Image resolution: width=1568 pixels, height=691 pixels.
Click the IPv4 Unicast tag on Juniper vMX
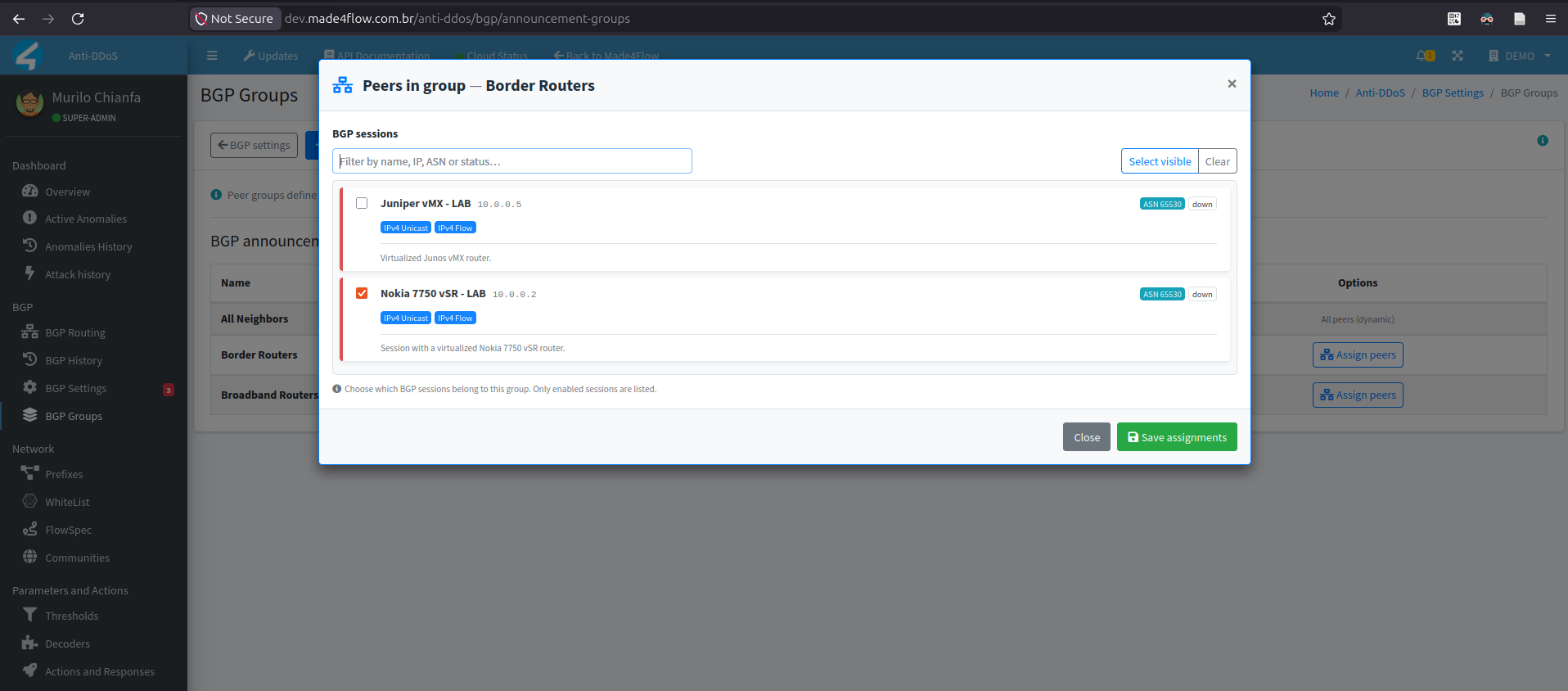406,228
